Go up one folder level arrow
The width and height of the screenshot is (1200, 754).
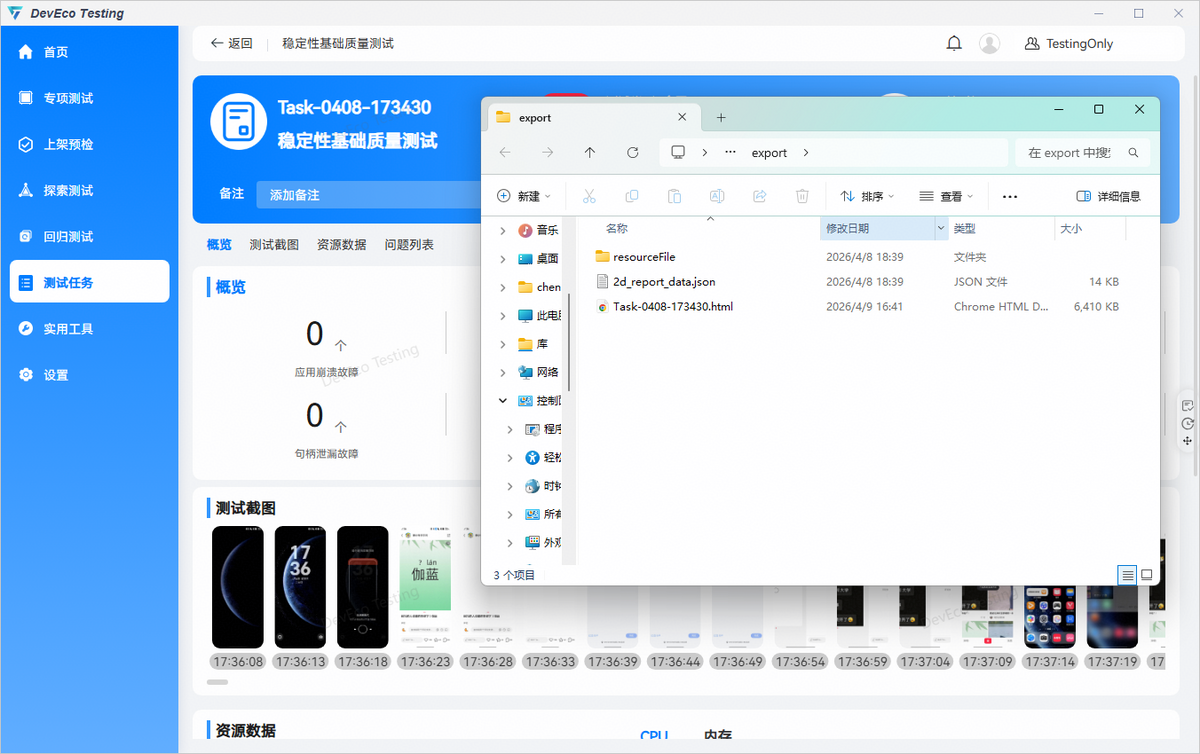coord(590,153)
